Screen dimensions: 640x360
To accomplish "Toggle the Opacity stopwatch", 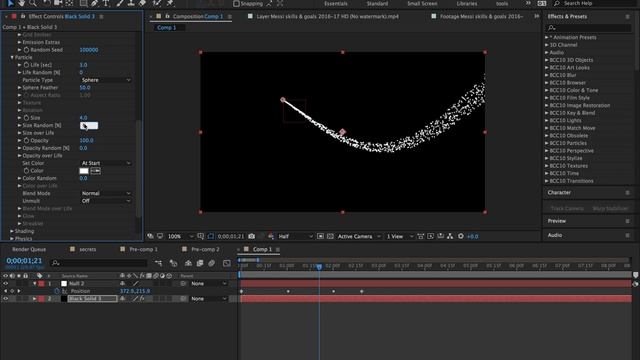I will pos(26,140).
